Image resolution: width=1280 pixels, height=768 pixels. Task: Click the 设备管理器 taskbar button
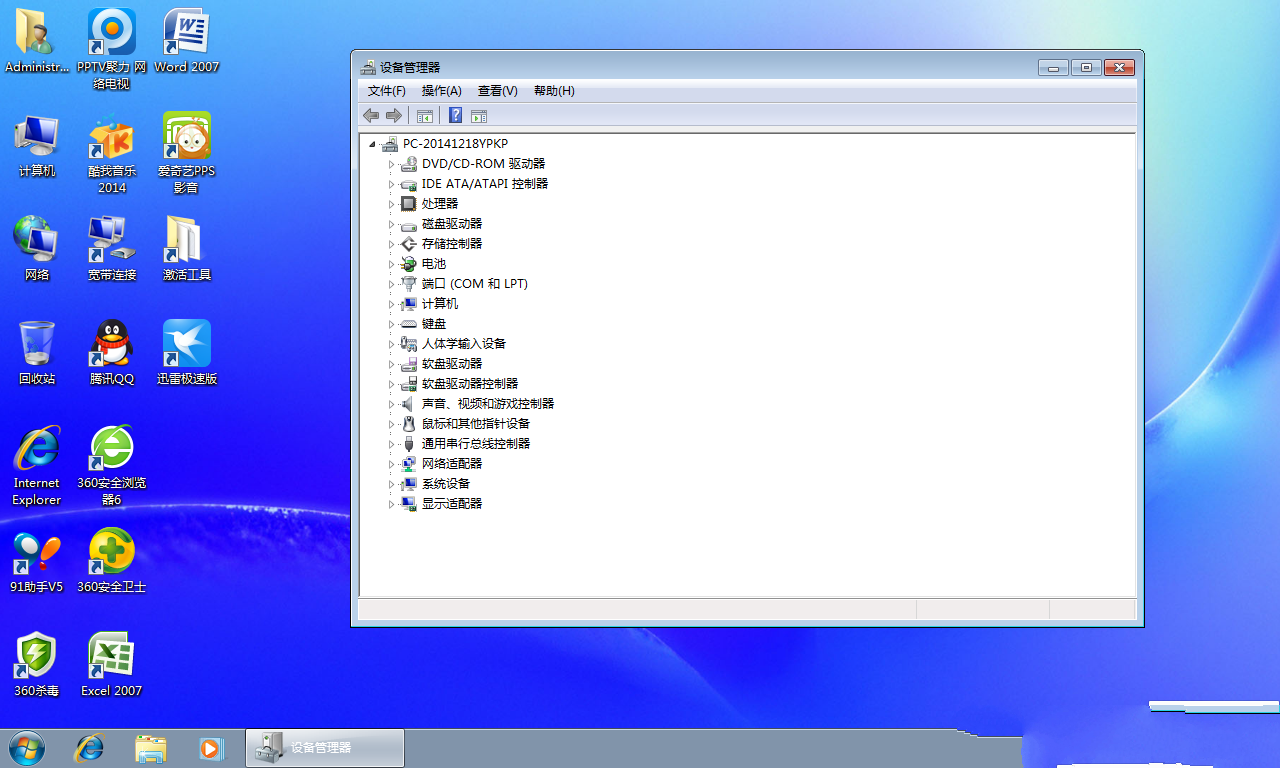click(x=325, y=747)
